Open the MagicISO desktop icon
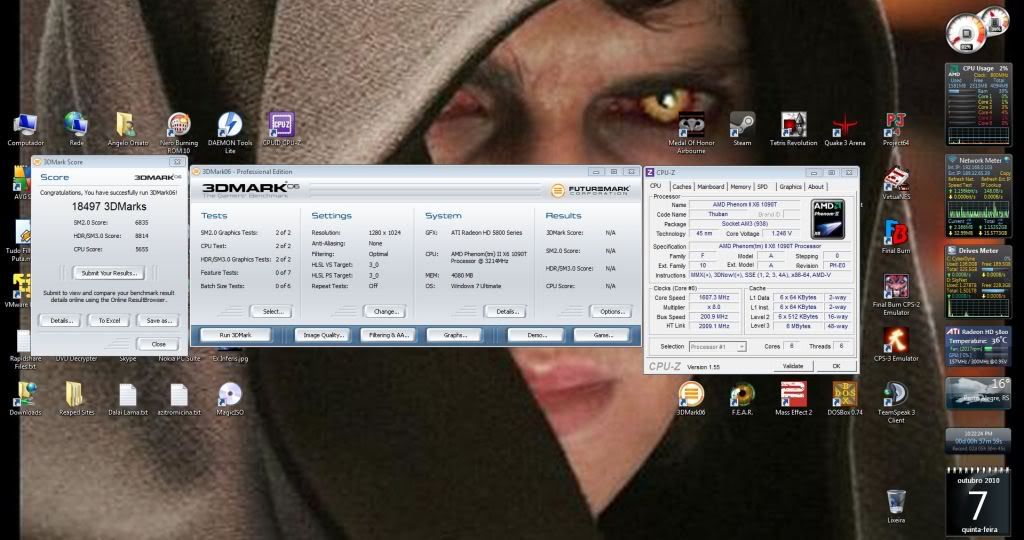Image resolution: width=1024 pixels, height=540 pixels. coord(229,395)
